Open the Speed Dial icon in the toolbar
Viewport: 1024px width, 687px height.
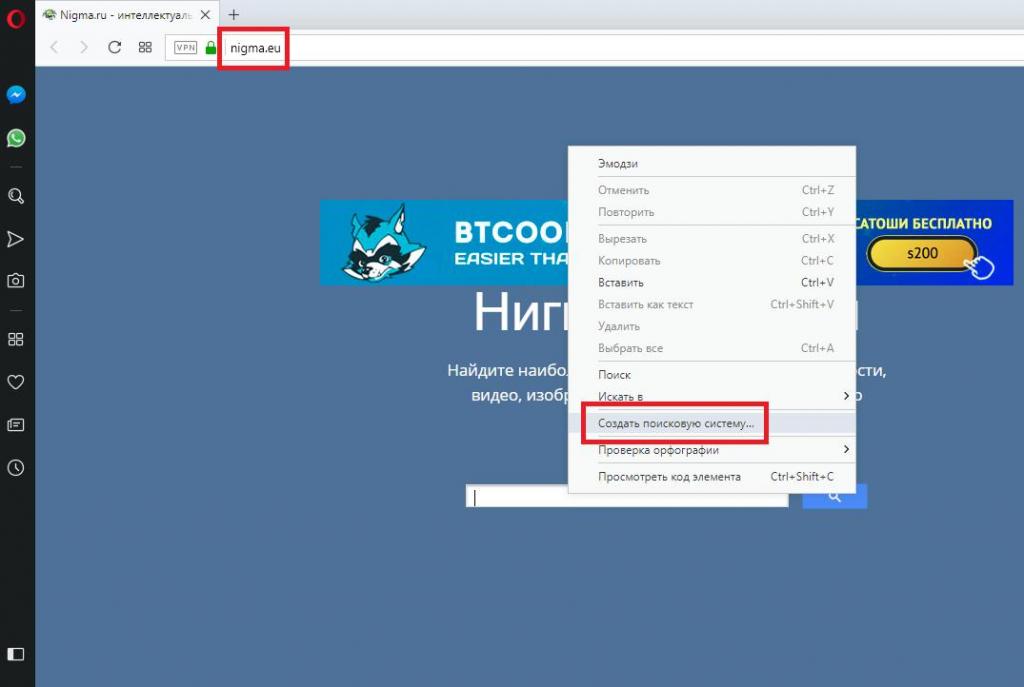tap(145, 47)
